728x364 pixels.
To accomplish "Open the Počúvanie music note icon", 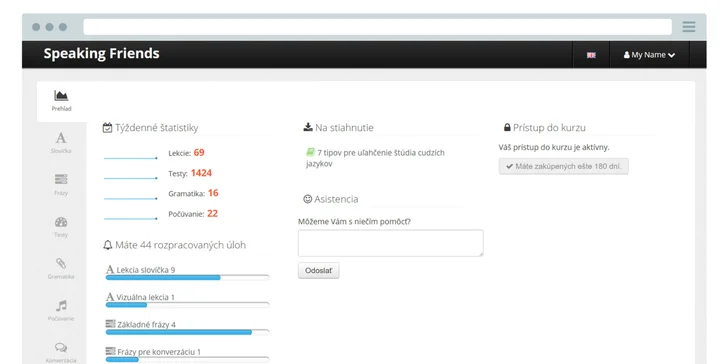I will click(x=61, y=306).
